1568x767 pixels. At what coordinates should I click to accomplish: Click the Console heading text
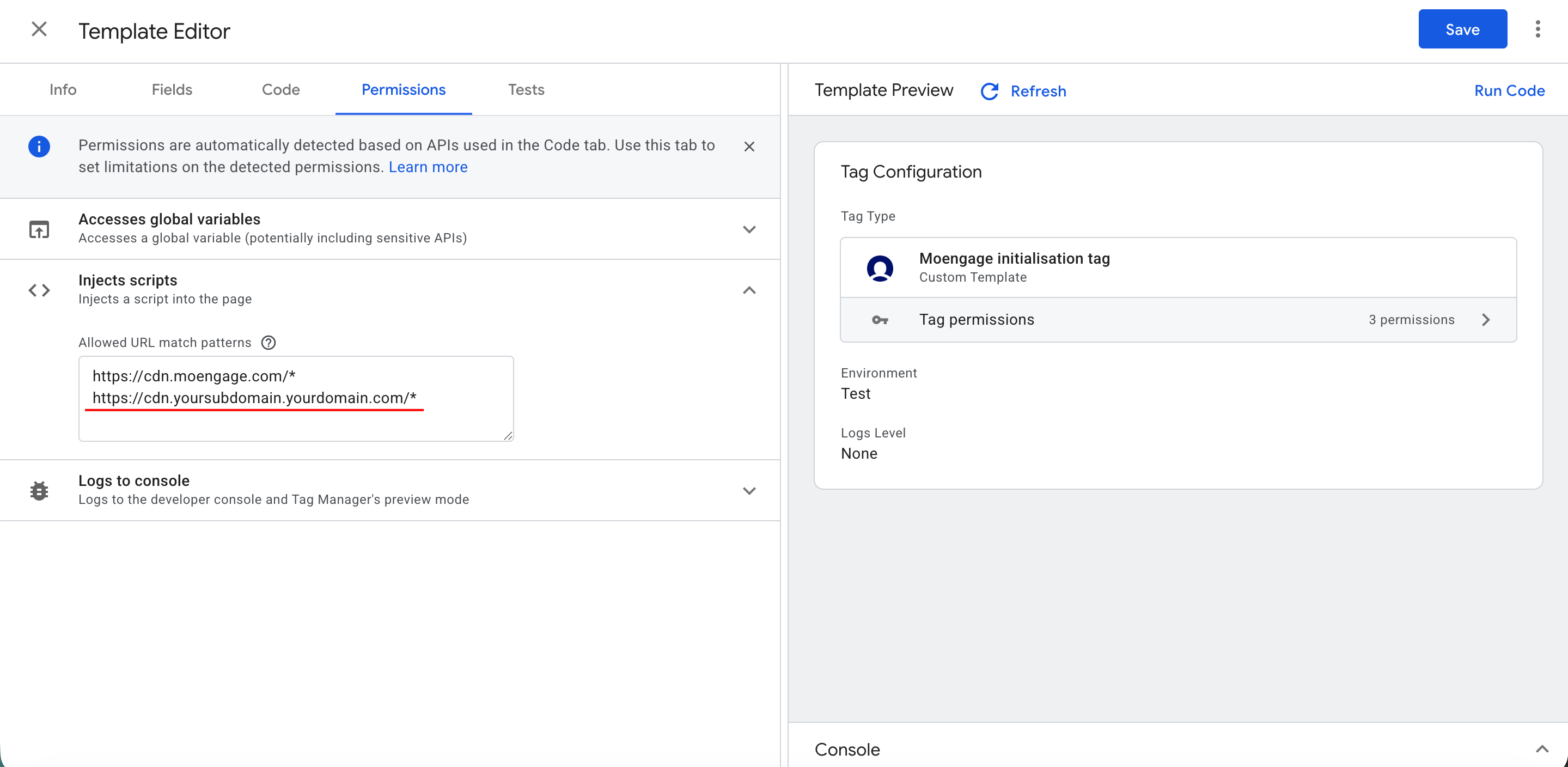pyautogui.click(x=847, y=750)
